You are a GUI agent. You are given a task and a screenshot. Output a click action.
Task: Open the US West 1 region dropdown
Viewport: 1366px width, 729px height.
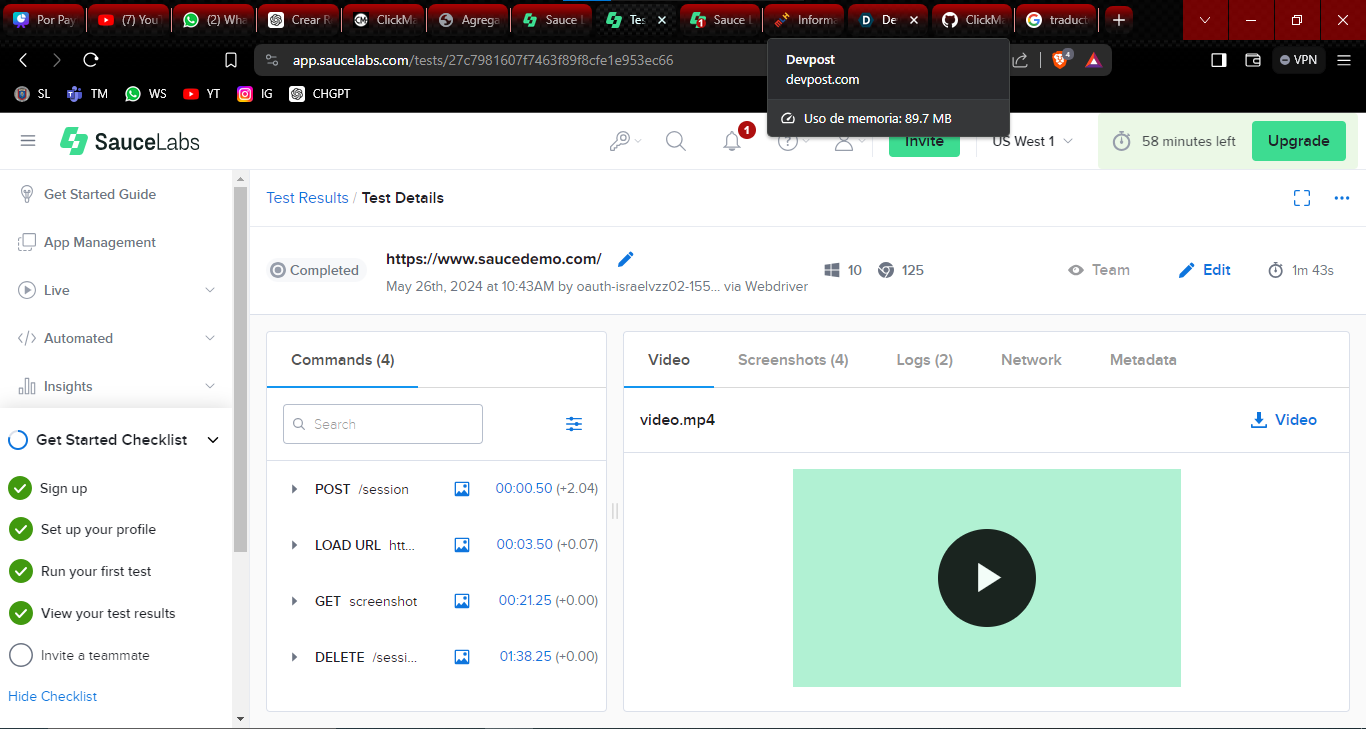[1032, 141]
